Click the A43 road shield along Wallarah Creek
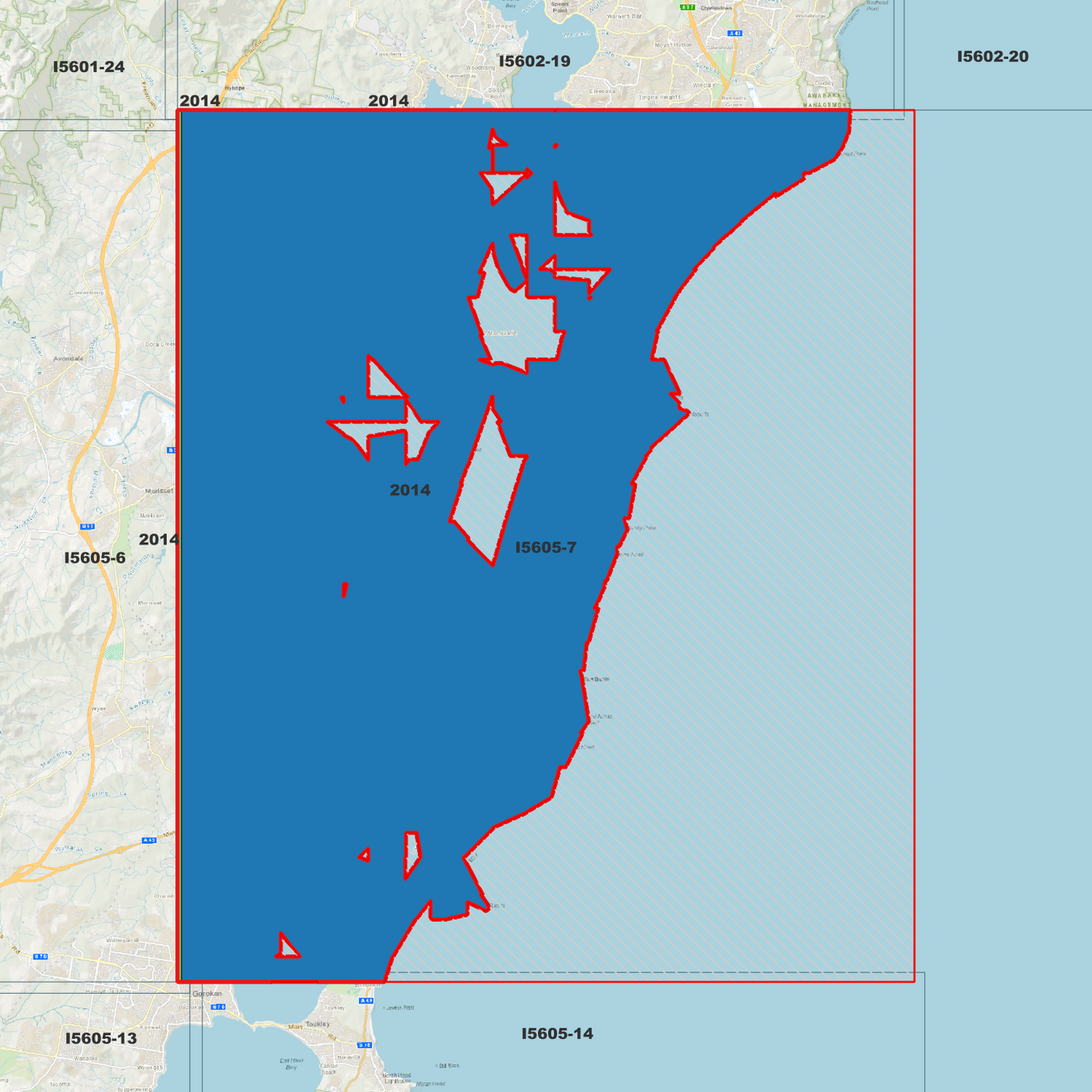This screenshot has height=1092, width=1092. pyautogui.click(x=148, y=839)
